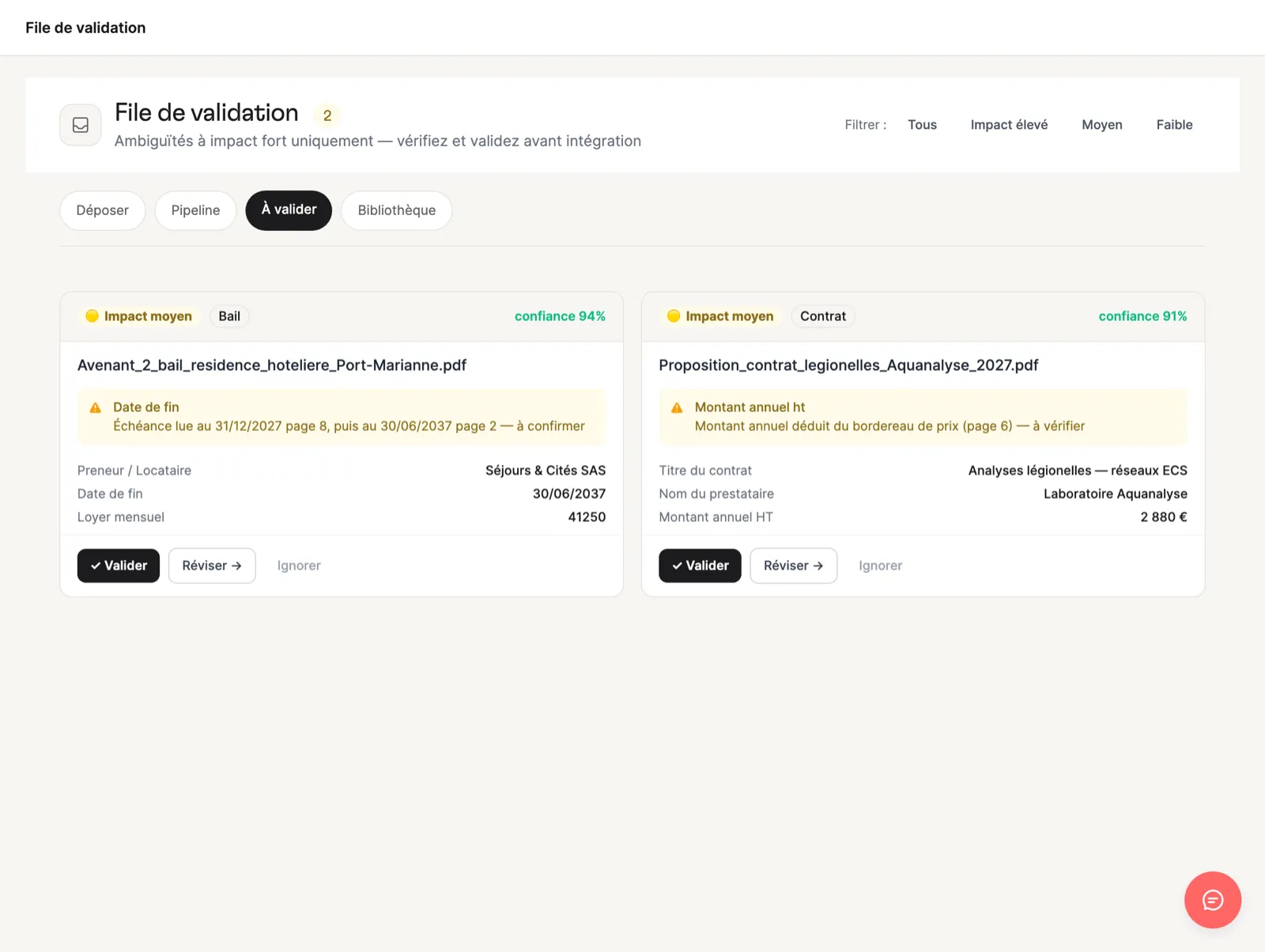The image size is (1265, 952).
Task: Filter by Impact élevé
Action: 1009,125
